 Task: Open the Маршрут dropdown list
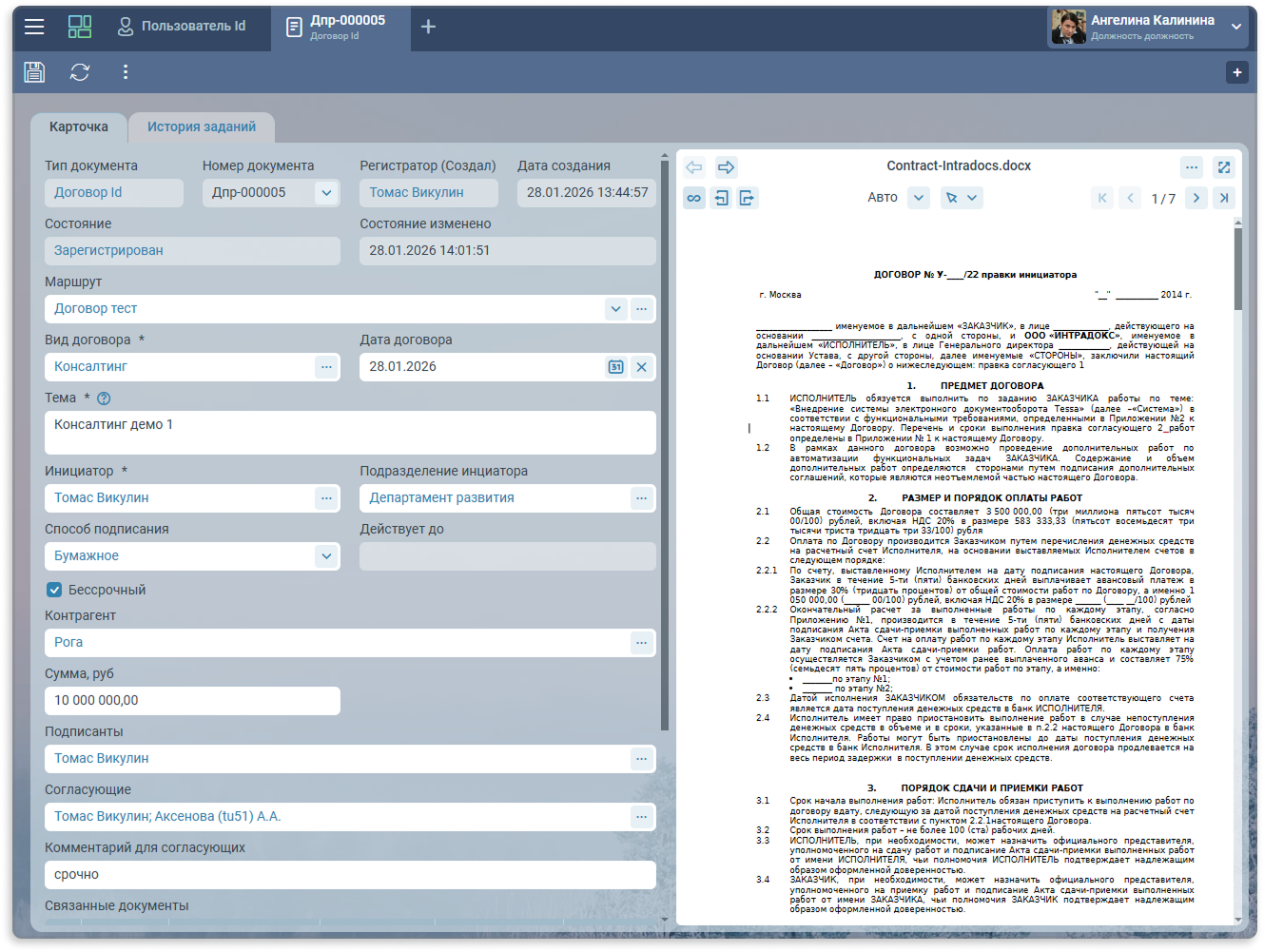615,309
